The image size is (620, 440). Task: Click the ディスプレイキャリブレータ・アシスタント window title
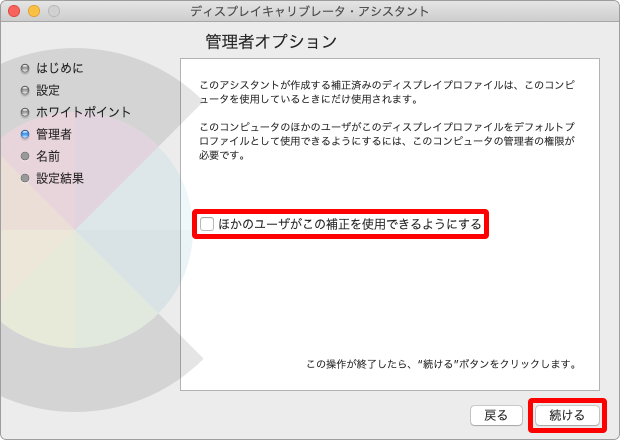coord(310,11)
